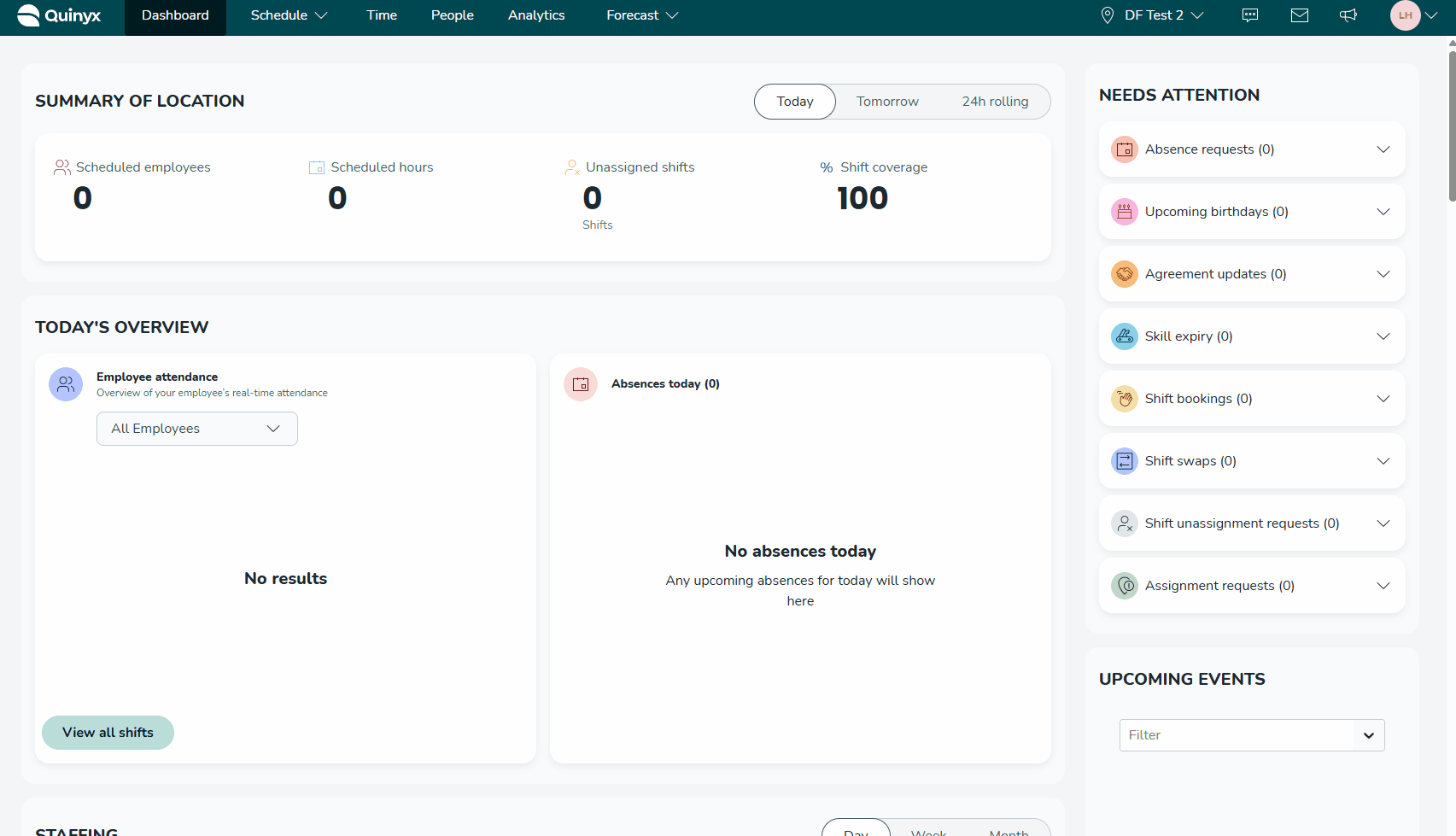Click the Quinyx logo

(x=59, y=15)
